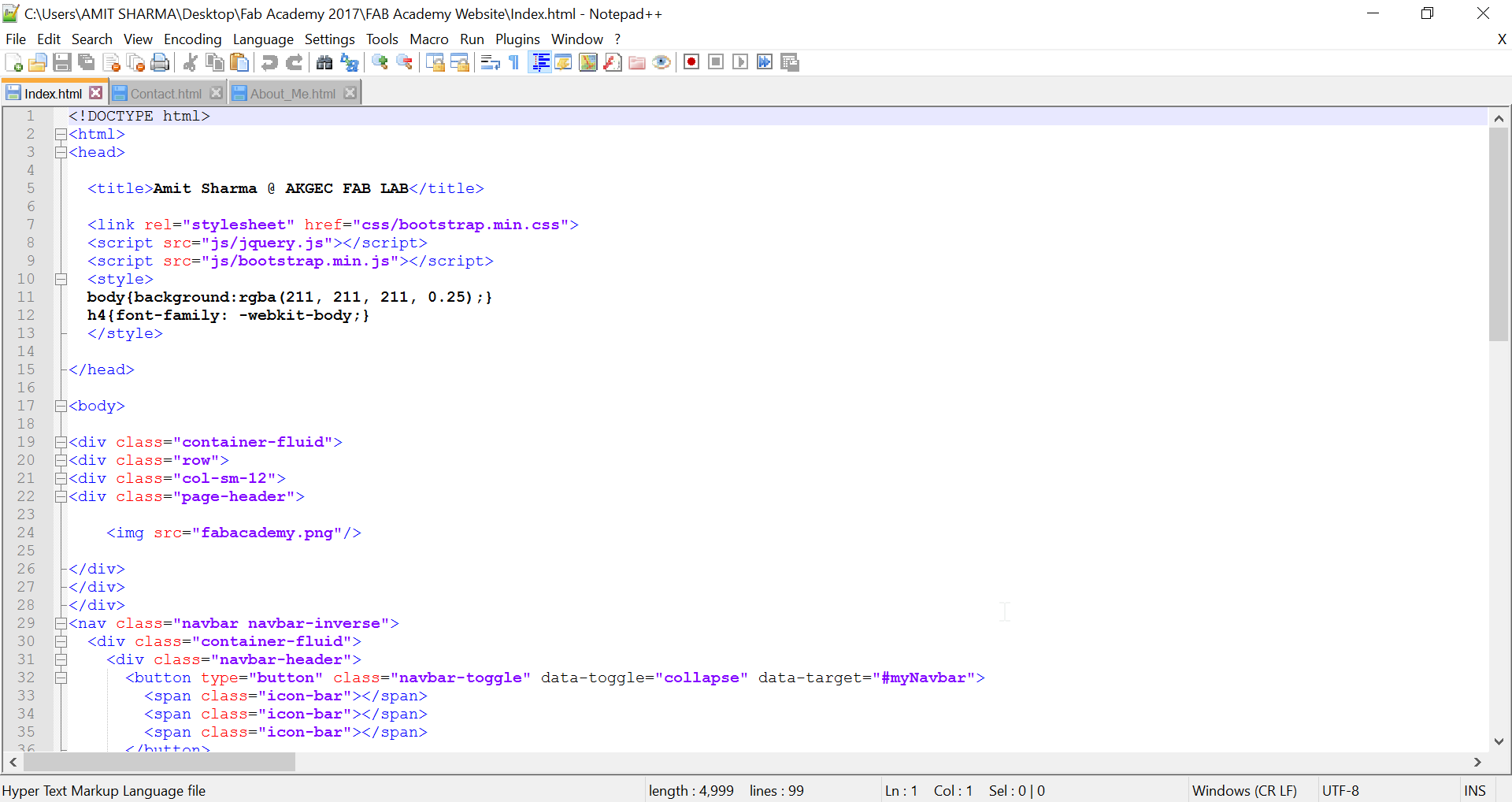The width and height of the screenshot is (1512, 802).
Task: Click the menu bar X to close document
Action: [1501, 39]
